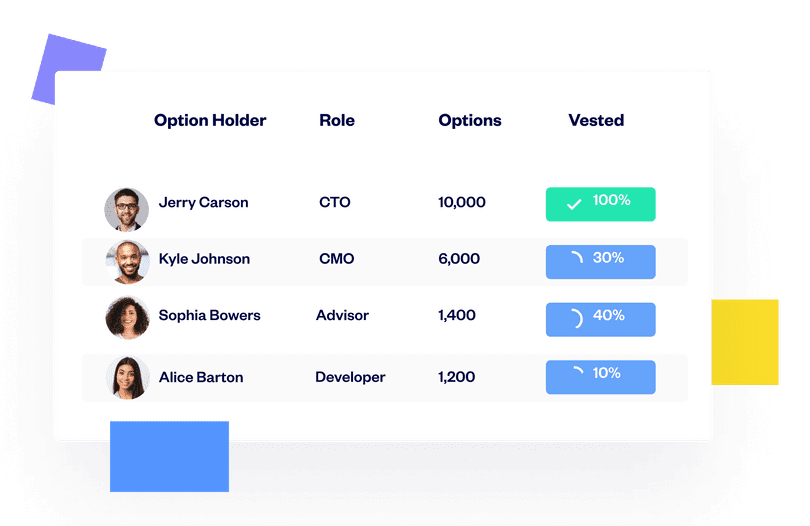Click Kyle Johnson's avatar photo
Image resolution: width=810 pixels, height=526 pixels.
[x=127, y=262]
